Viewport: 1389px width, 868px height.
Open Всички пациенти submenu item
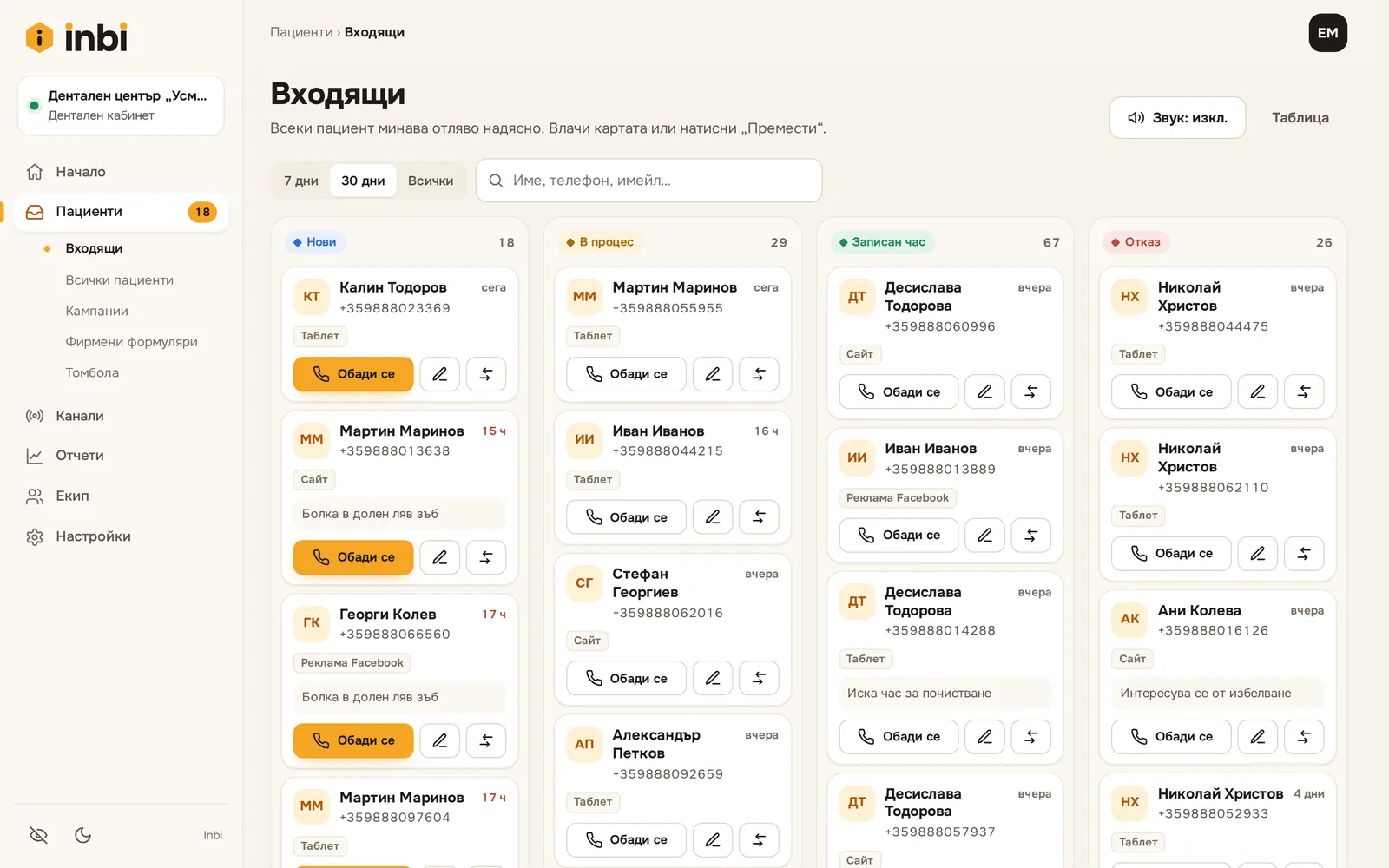[120, 280]
